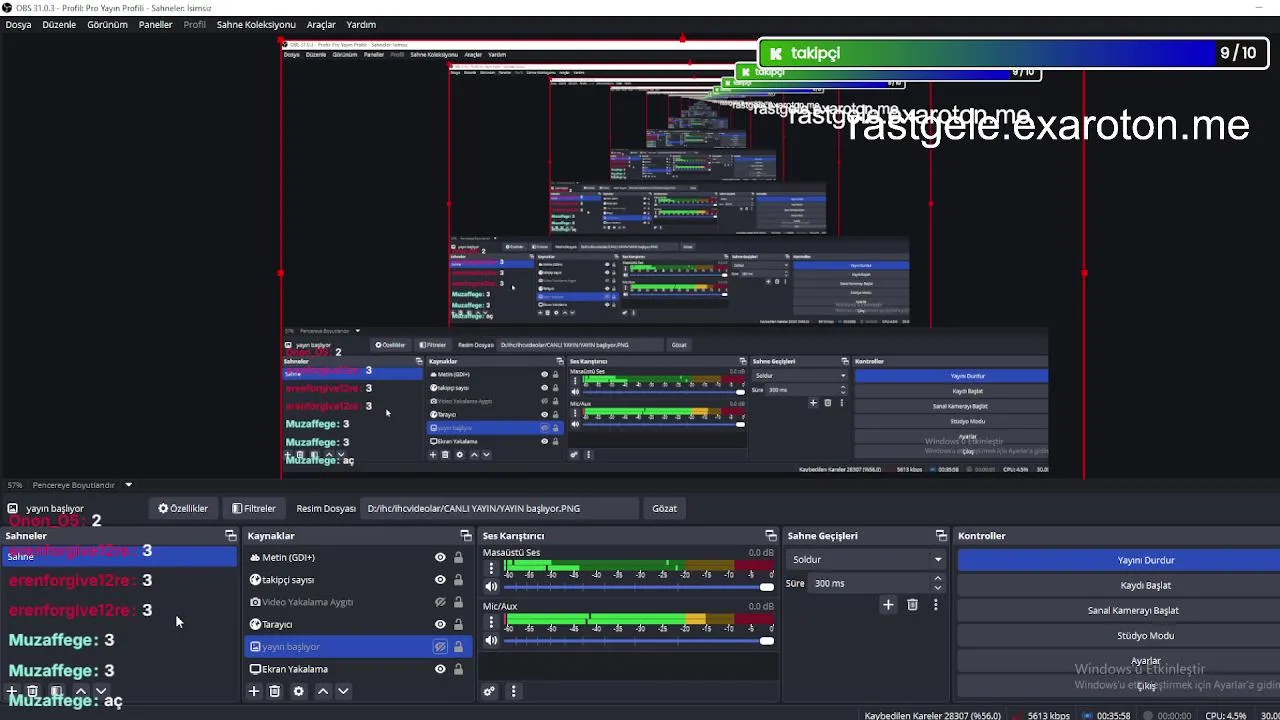Screen dimensions: 1280x720
Task: Open audio mixer three-dot menu at bottom
Action: pyautogui.click(x=514, y=691)
